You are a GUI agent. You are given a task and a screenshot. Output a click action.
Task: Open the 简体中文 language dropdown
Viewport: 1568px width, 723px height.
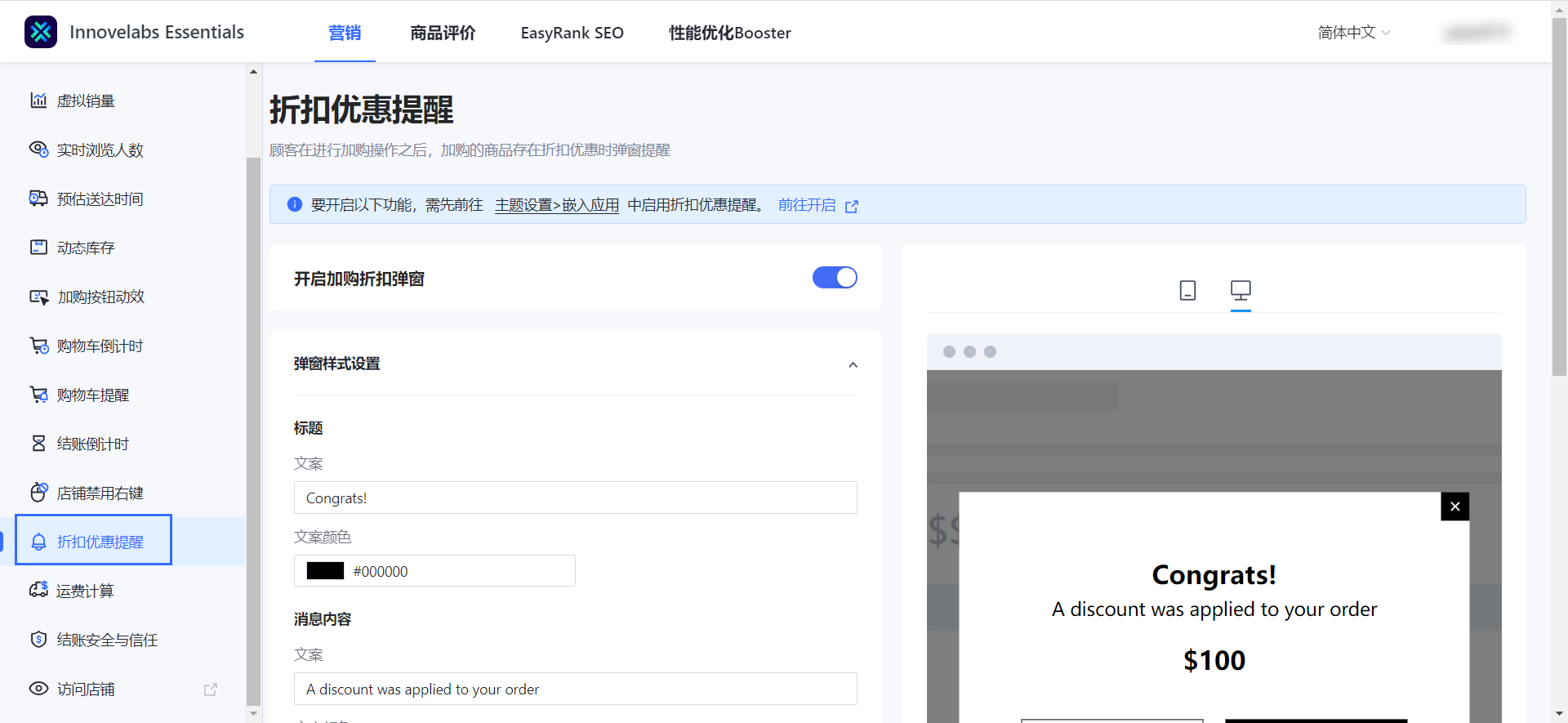coord(1353,33)
